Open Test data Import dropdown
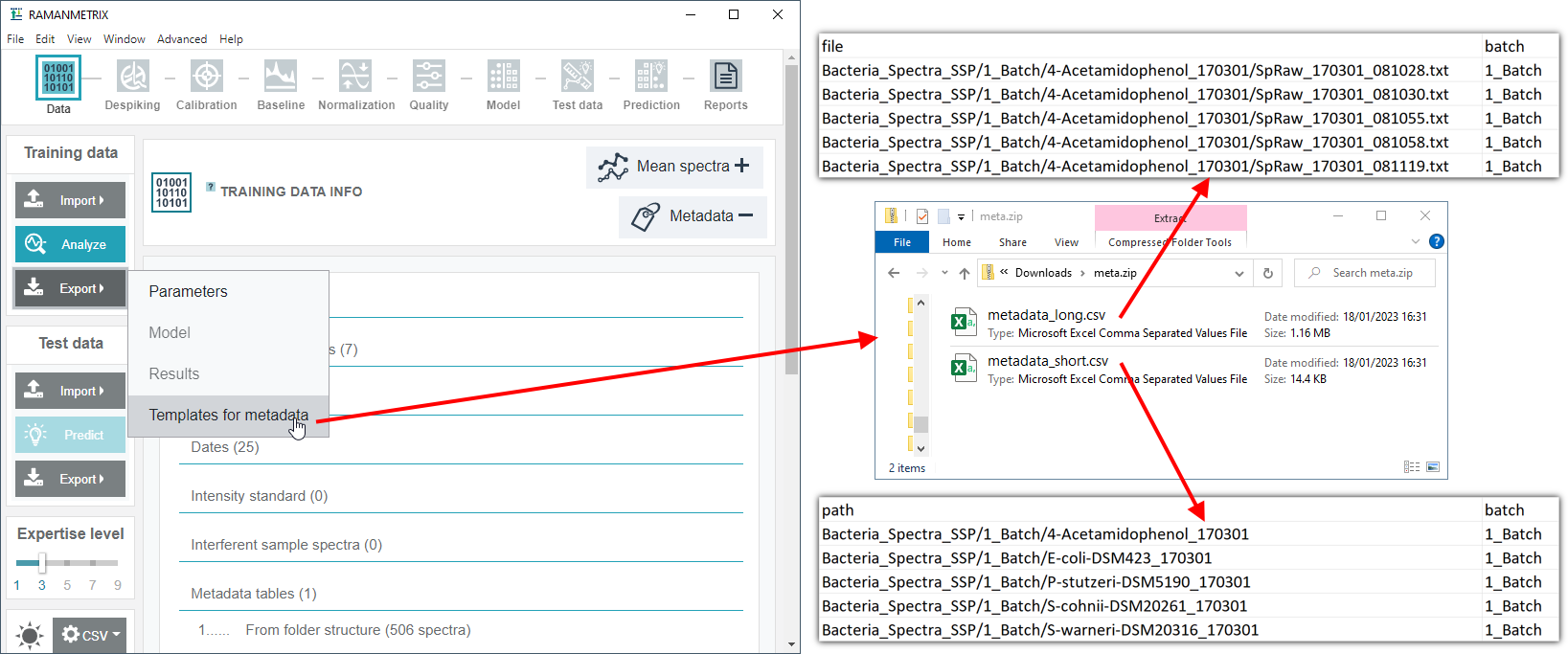Screen dimensions: 1568x654 point(70,391)
